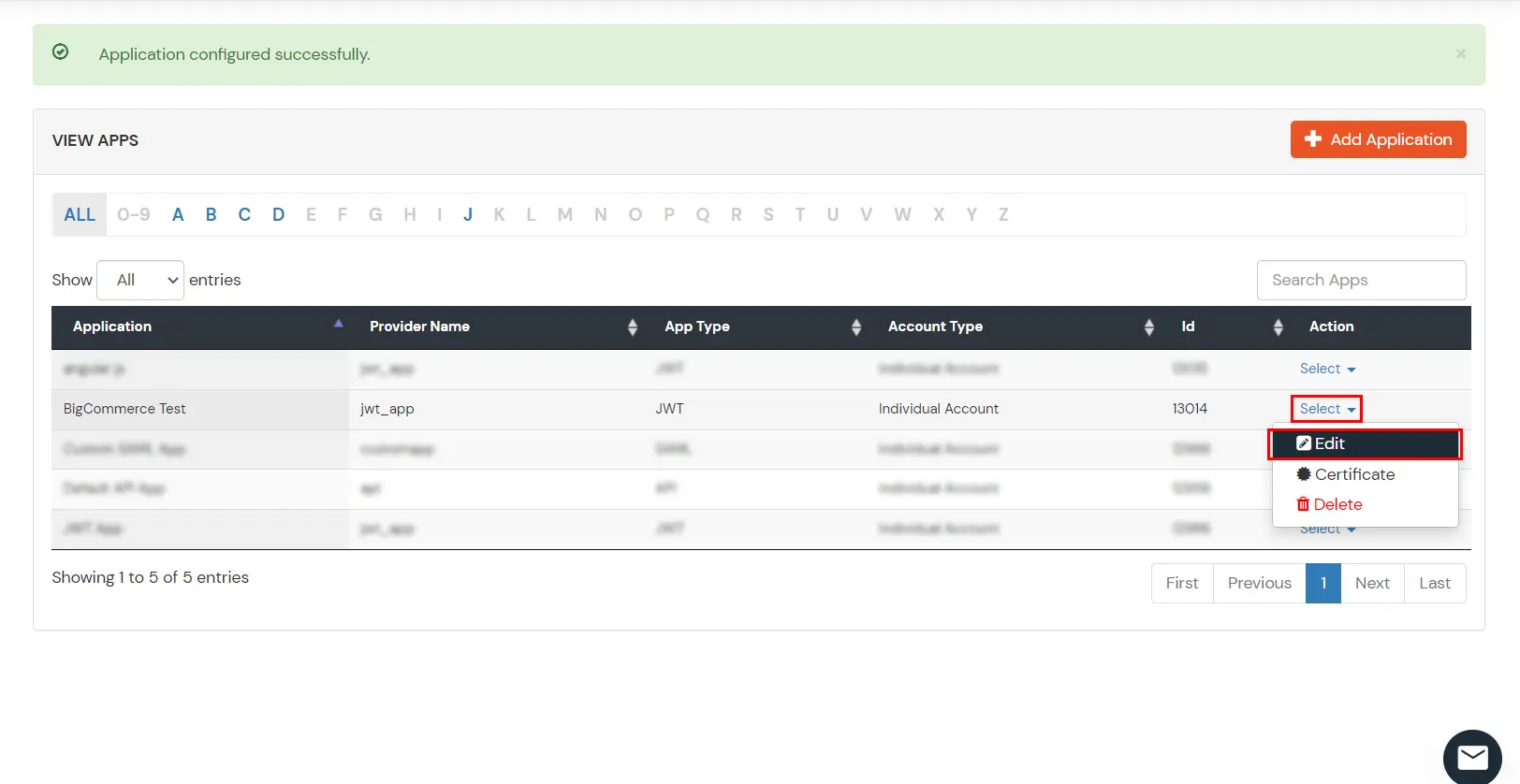Click Showing 1 to 5 of 5 entries
The height and width of the screenshot is (784, 1520).
(x=151, y=577)
